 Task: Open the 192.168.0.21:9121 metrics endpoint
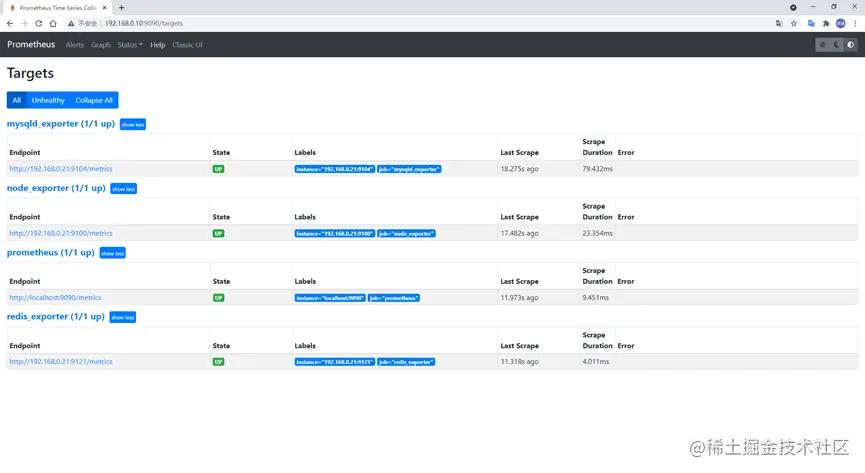pos(61,362)
